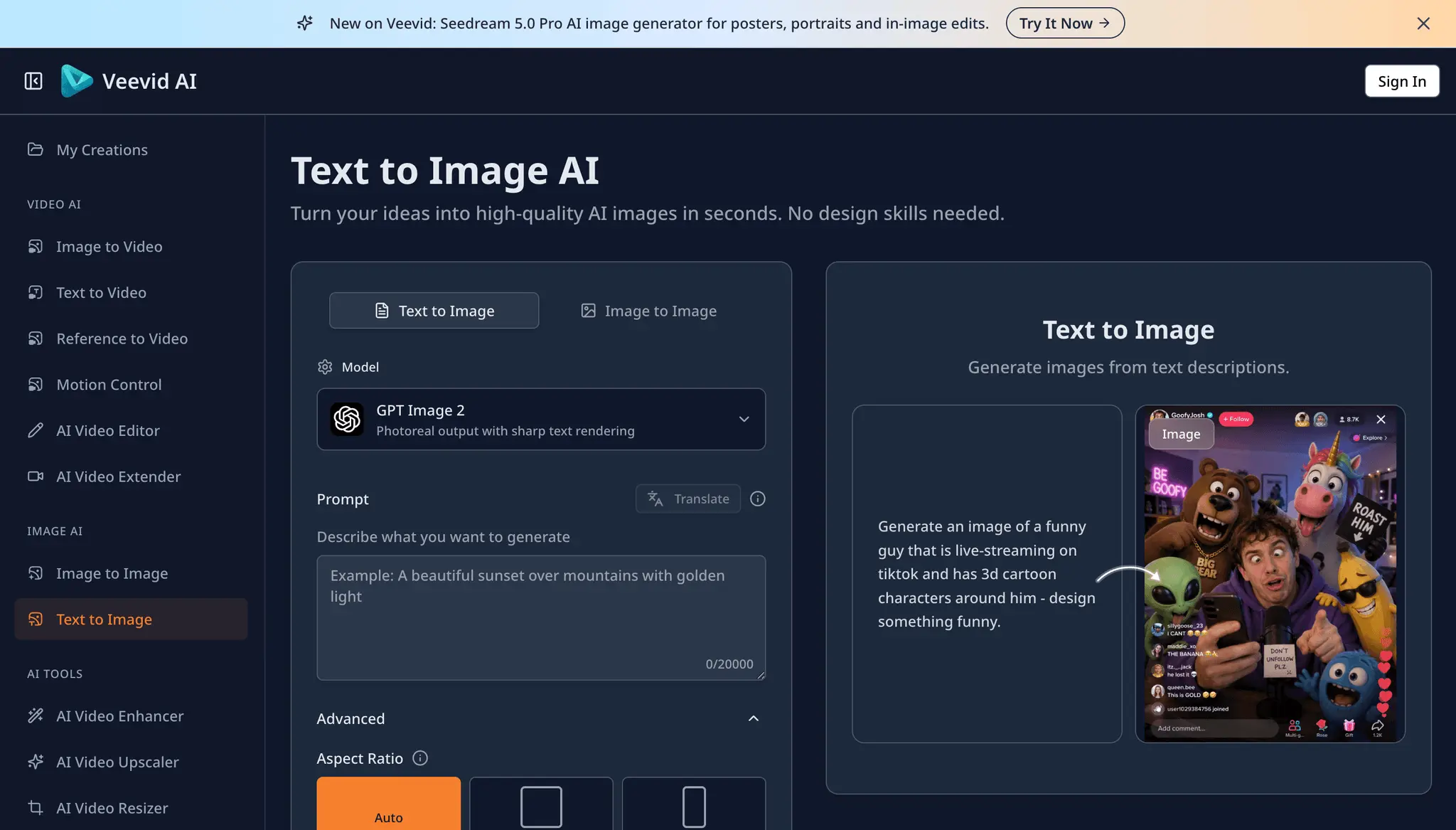The height and width of the screenshot is (830, 1456).
Task: Select the Image to Video sidebar icon
Action: pyautogui.click(x=36, y=246)
